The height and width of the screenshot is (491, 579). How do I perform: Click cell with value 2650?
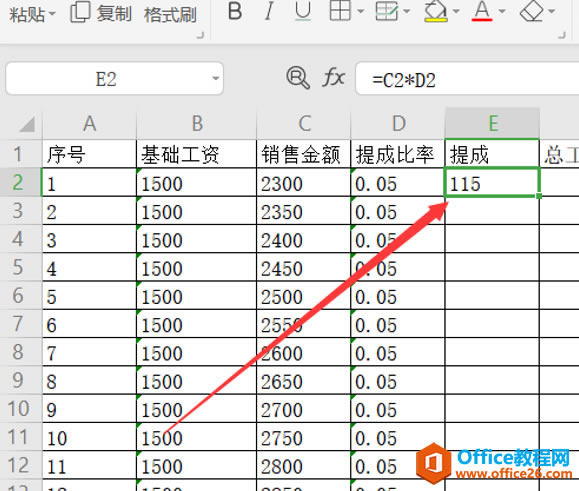pyautogui.click(x=304, y=381)
